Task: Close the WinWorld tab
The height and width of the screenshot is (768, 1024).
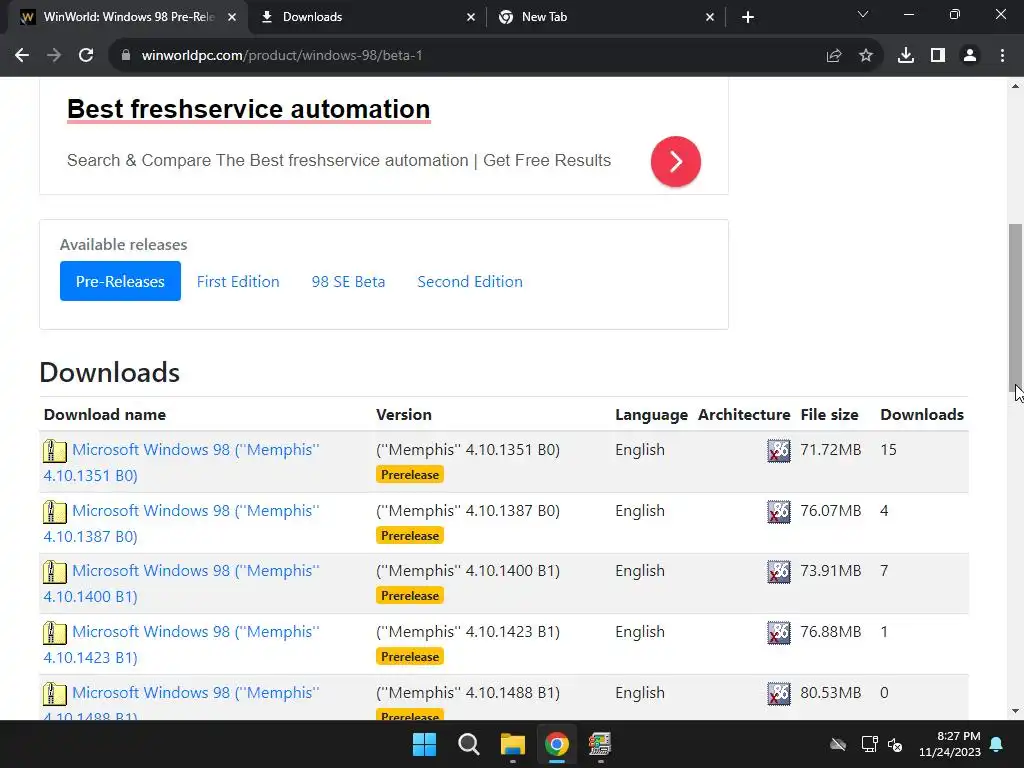Action: (x=232, y=18)
